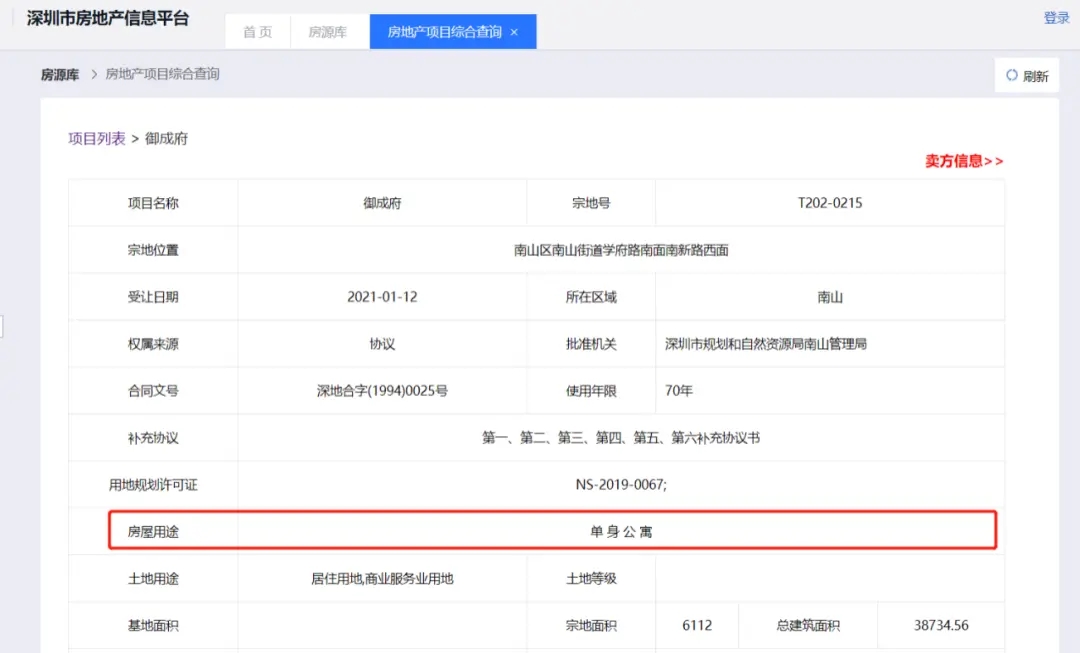Click the 项目名称 label cell
The height and width of the screenshot is (653, 1080).
(153, 203)
